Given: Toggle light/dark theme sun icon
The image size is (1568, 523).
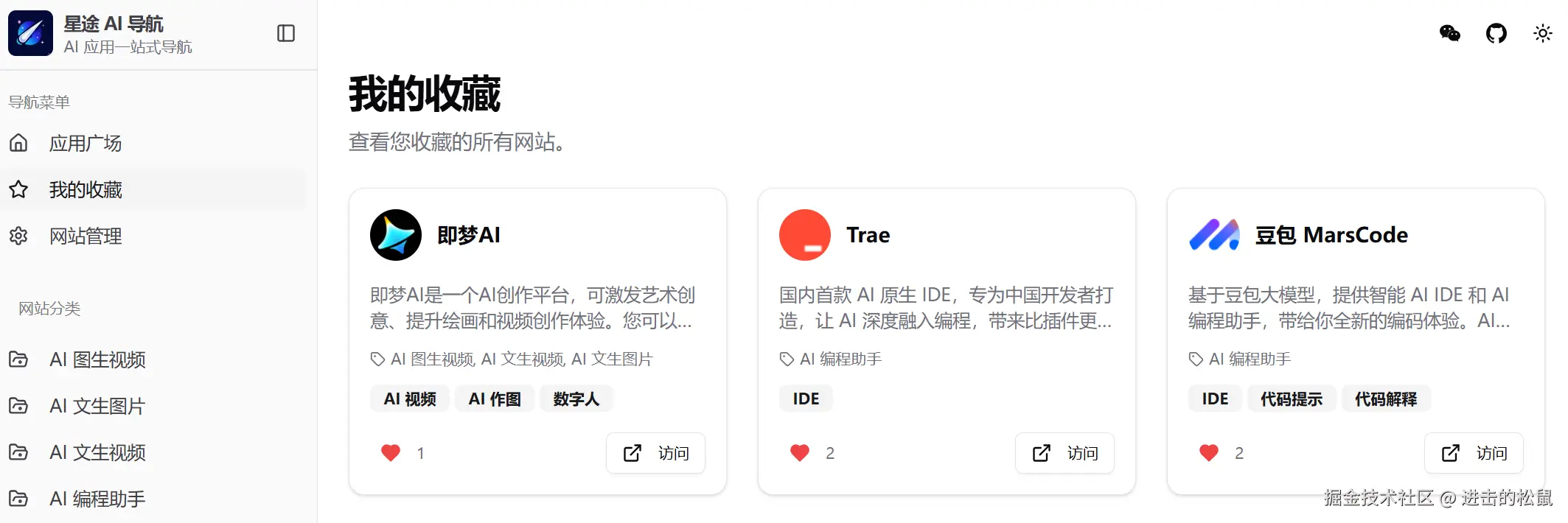Looking at the screenshot, I should coord(1542,33).
